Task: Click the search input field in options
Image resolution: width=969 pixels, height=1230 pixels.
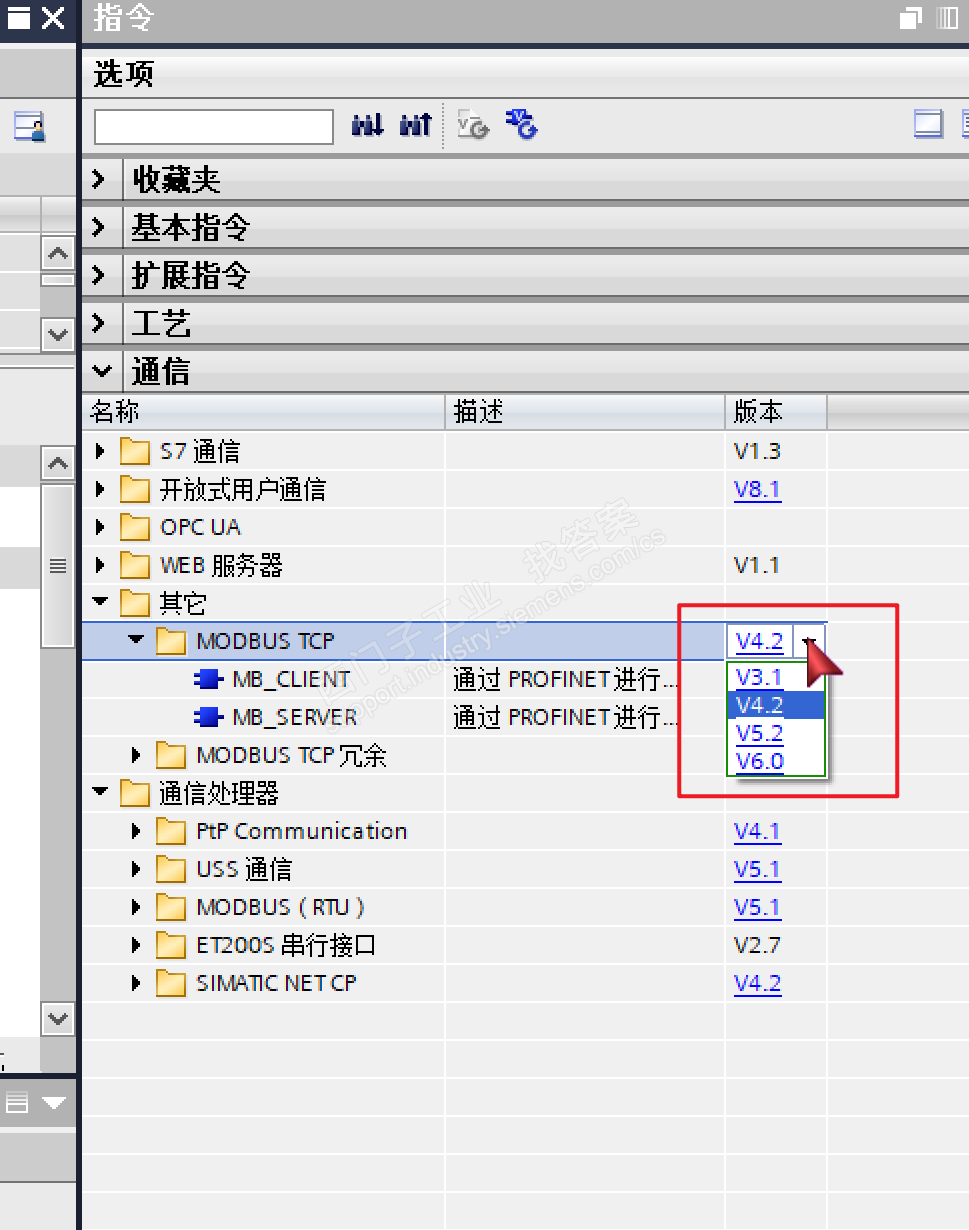Action: pos(213,127)
